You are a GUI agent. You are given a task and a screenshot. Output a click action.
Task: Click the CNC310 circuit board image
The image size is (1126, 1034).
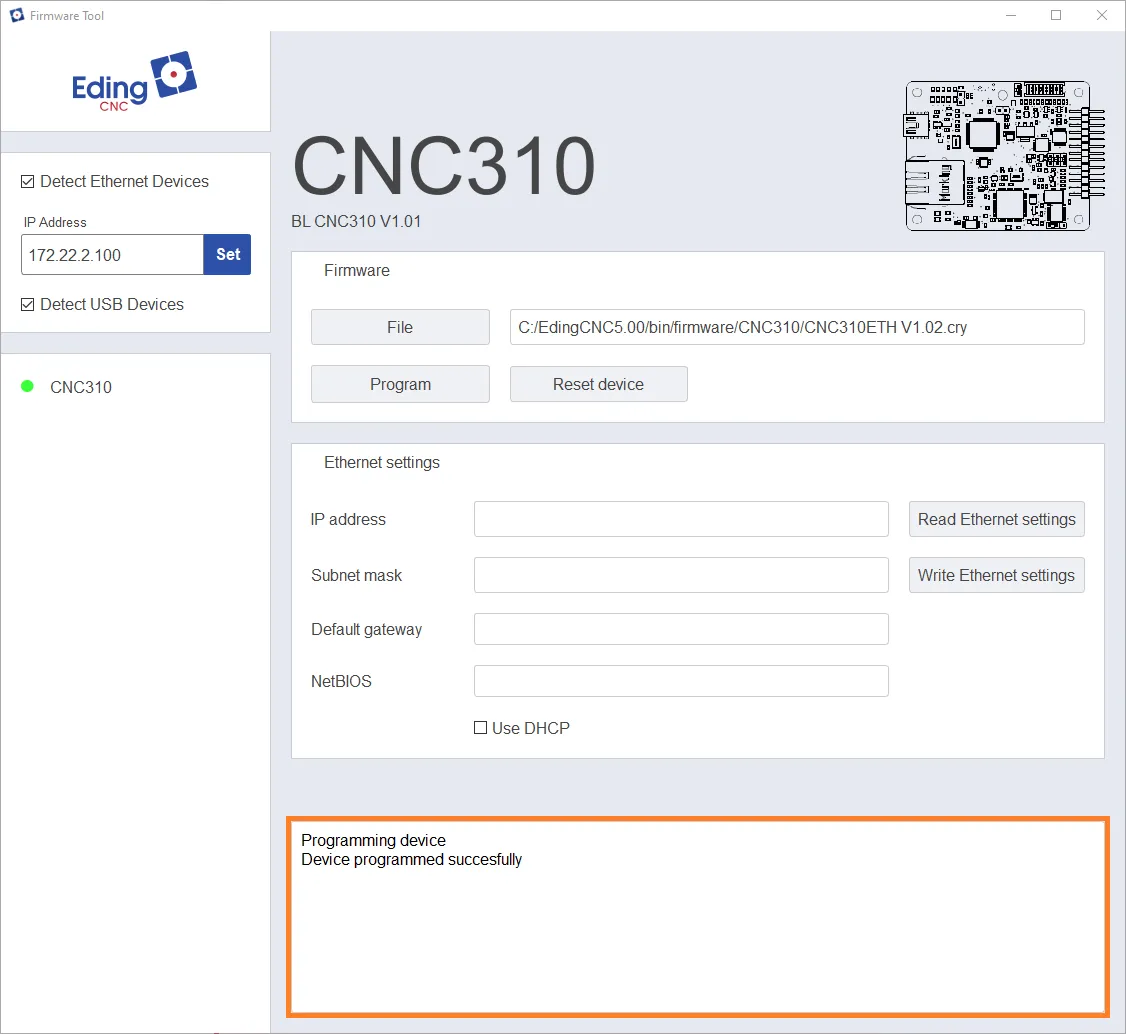[1004, 156]
